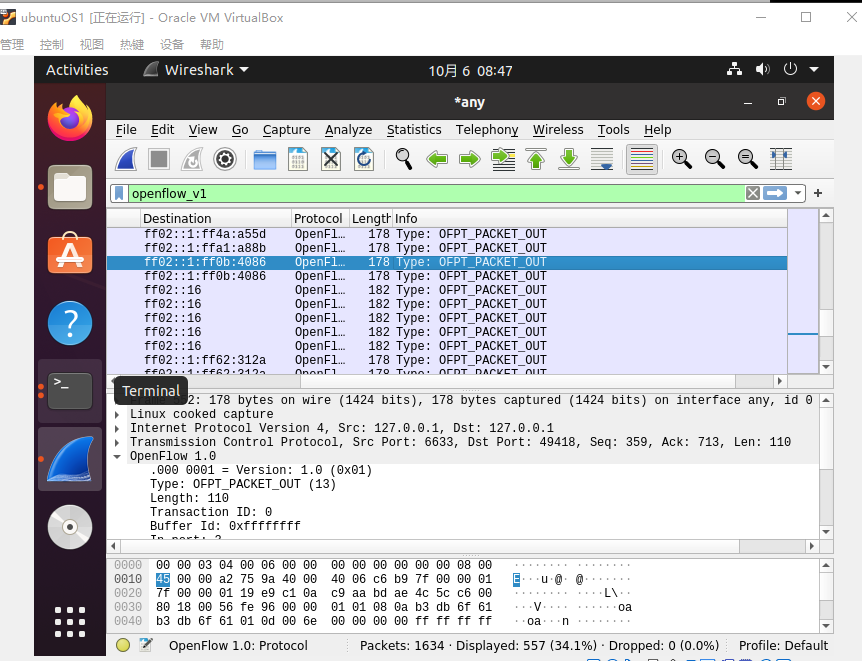Screen dimensions: 862x661
Task: Sort by Protocol column header
Action: pyautogui.click(x=320, y=218)
